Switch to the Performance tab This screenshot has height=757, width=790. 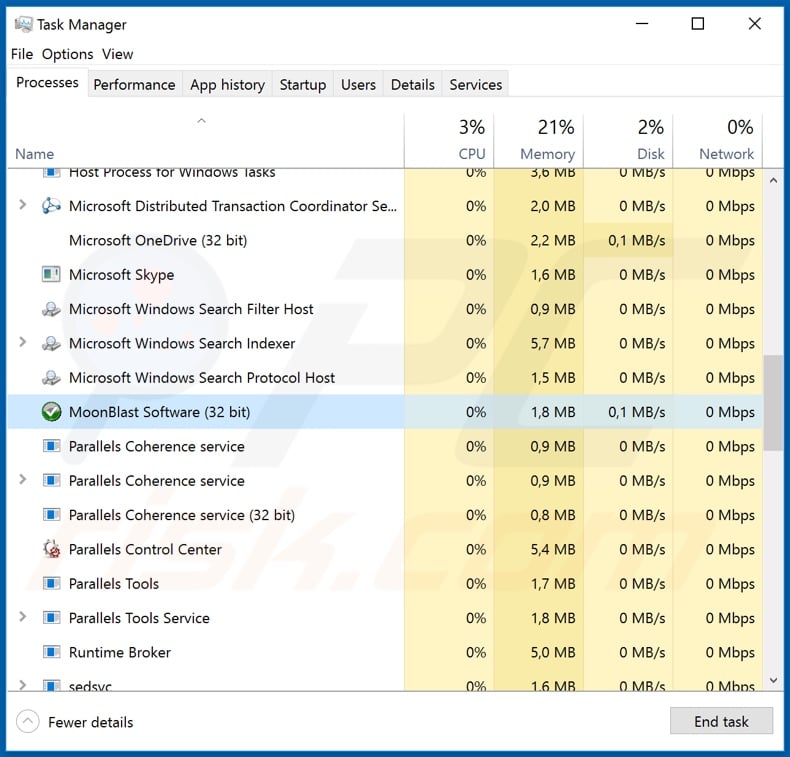tap(134, 85)
